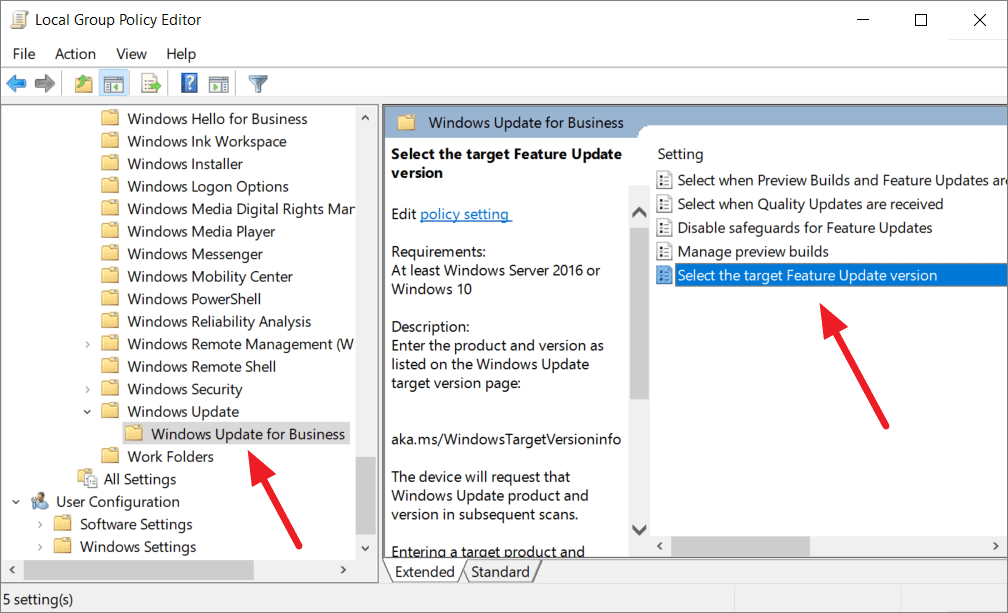Image resolution: width=1008 pixels, height=613 pixels.
Task: Select Windows Update for Business tree item
Action: pyautogui.click(x=248, y=434)
